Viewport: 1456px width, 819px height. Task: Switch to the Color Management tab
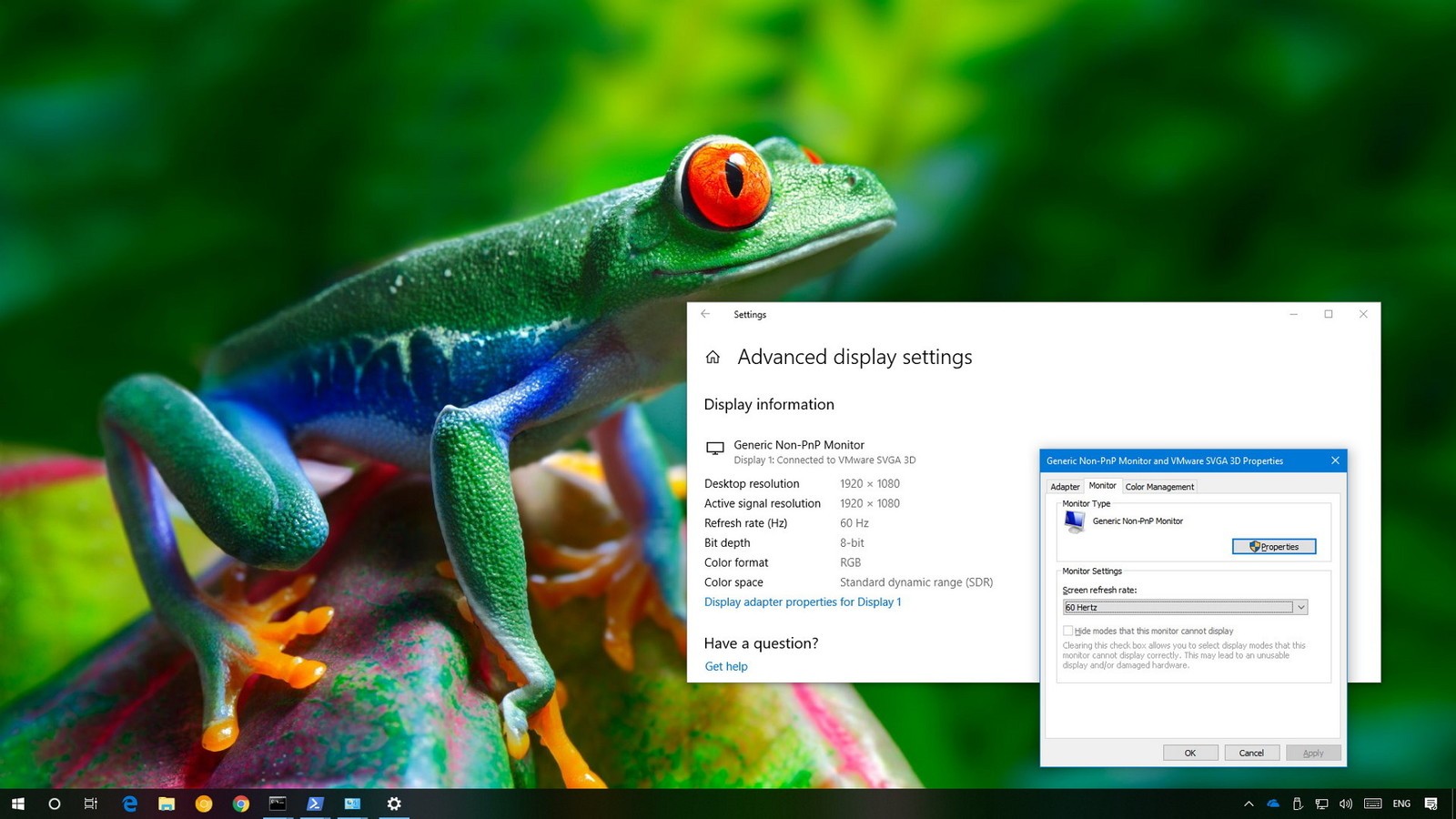(x=1159, y=487)
